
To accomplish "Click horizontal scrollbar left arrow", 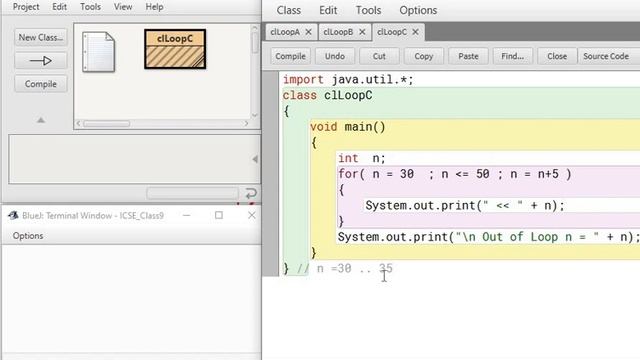I will tap(78, 123).
